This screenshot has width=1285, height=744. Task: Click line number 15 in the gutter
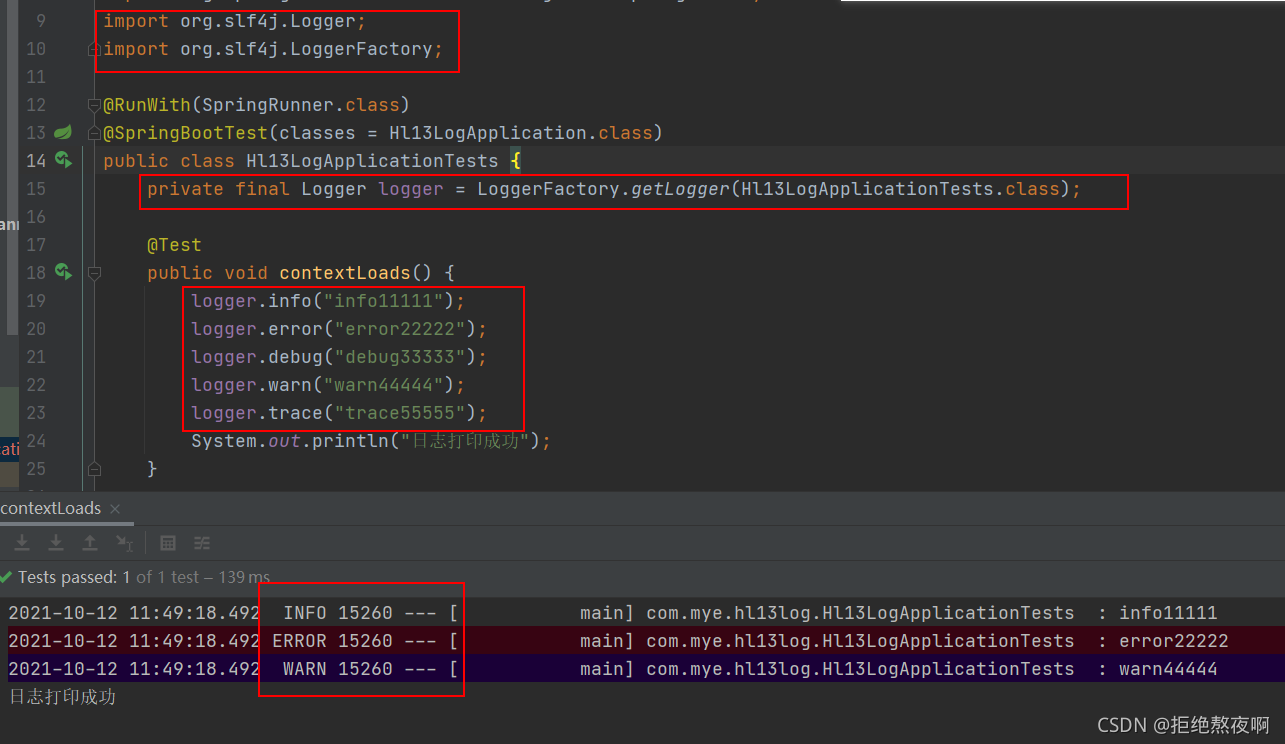pos(35,189)
